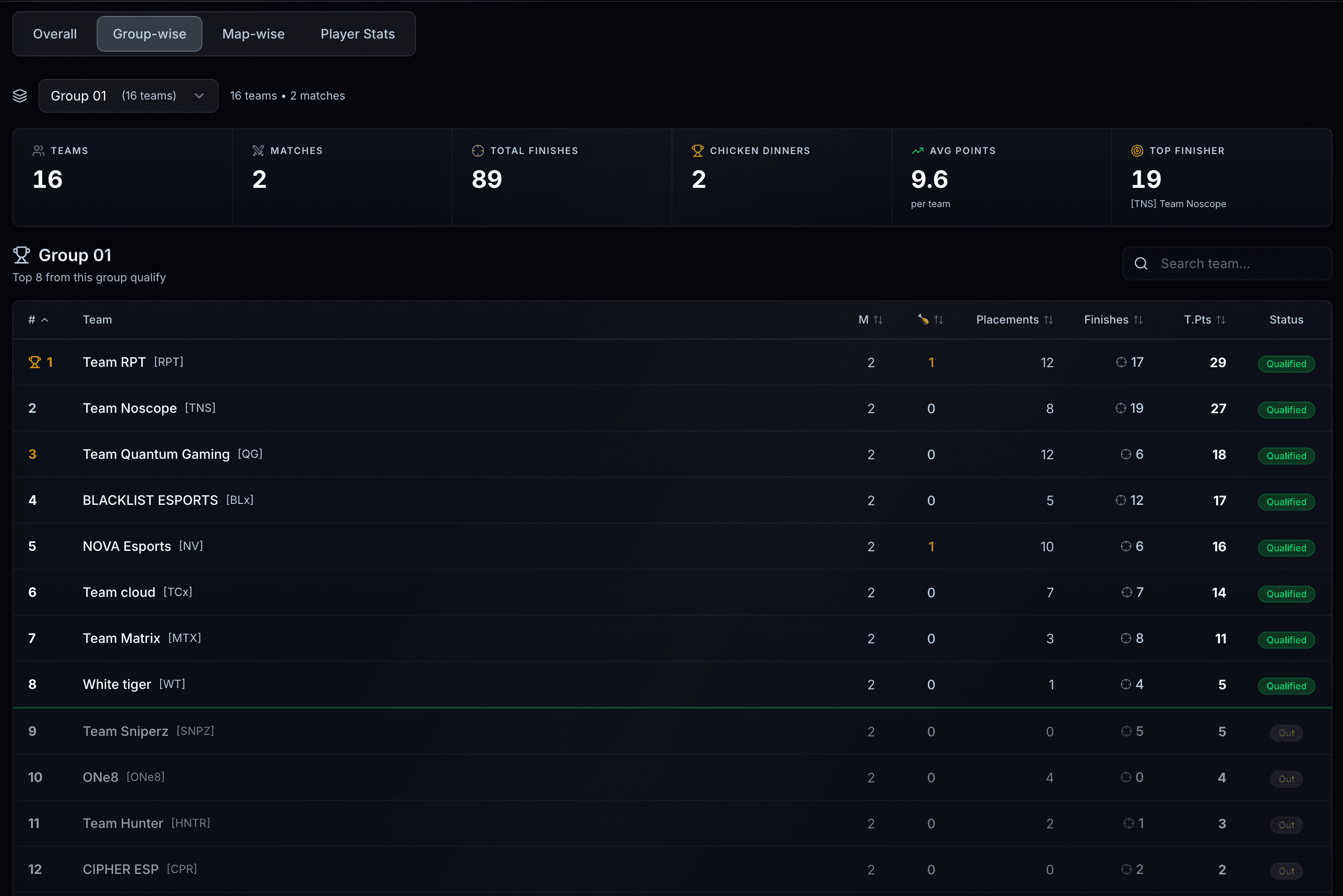The image size is (1343, 896).
Task: Click the magnifier icon in search box
Action: (1141, 263)
